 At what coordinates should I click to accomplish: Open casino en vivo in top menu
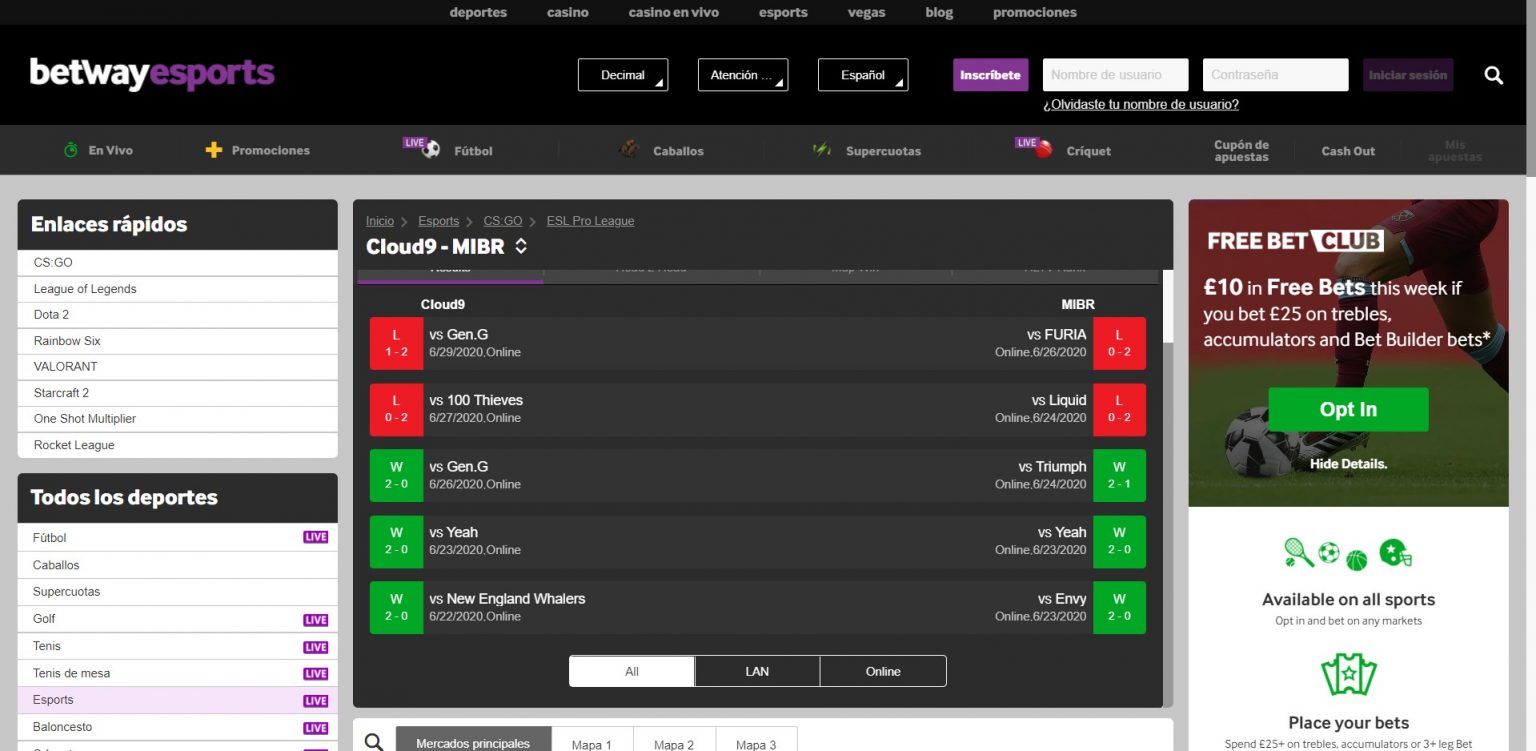[674, 12]
